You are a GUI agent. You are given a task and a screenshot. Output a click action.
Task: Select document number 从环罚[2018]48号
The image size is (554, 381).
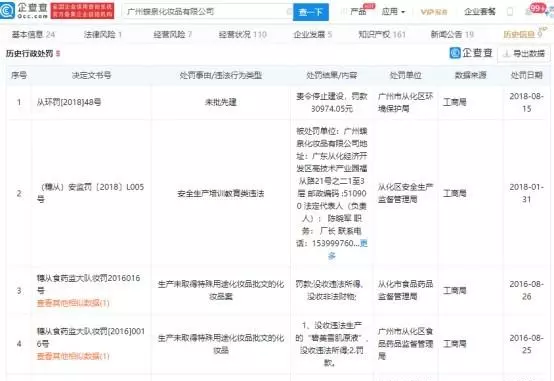coord(69,102)
